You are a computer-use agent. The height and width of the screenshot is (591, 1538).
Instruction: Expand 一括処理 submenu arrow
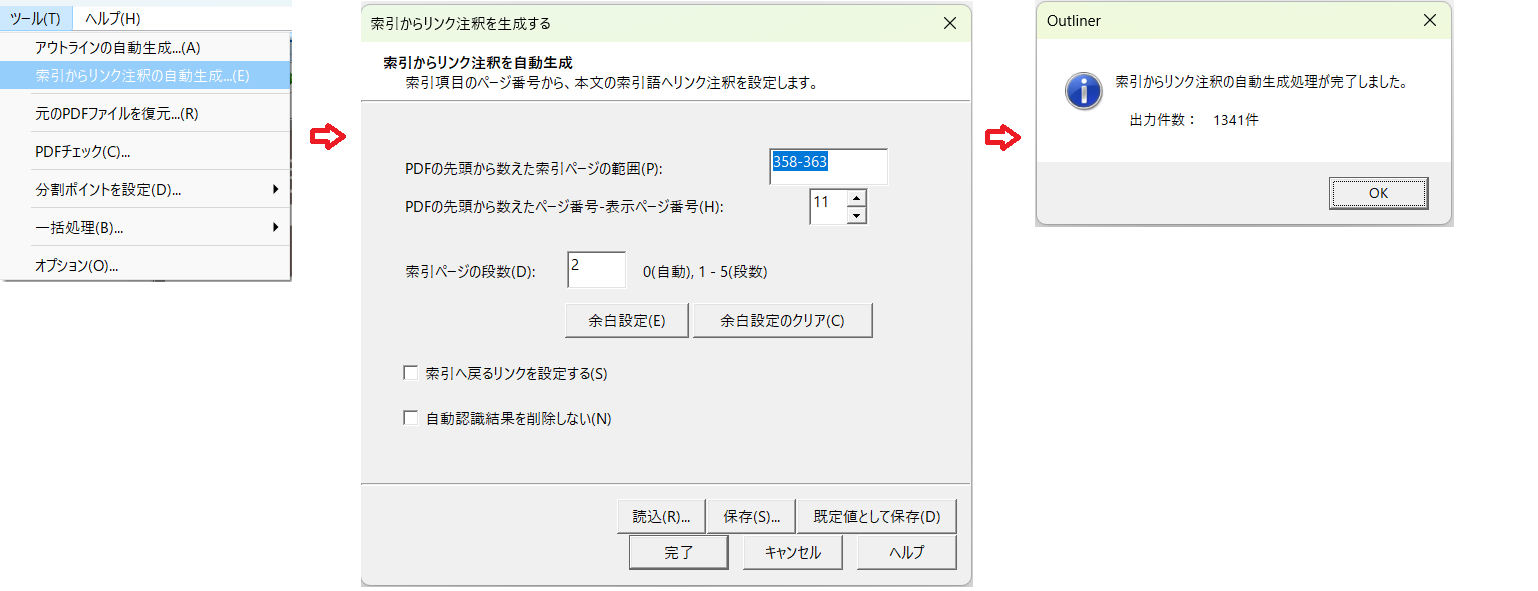275,227
